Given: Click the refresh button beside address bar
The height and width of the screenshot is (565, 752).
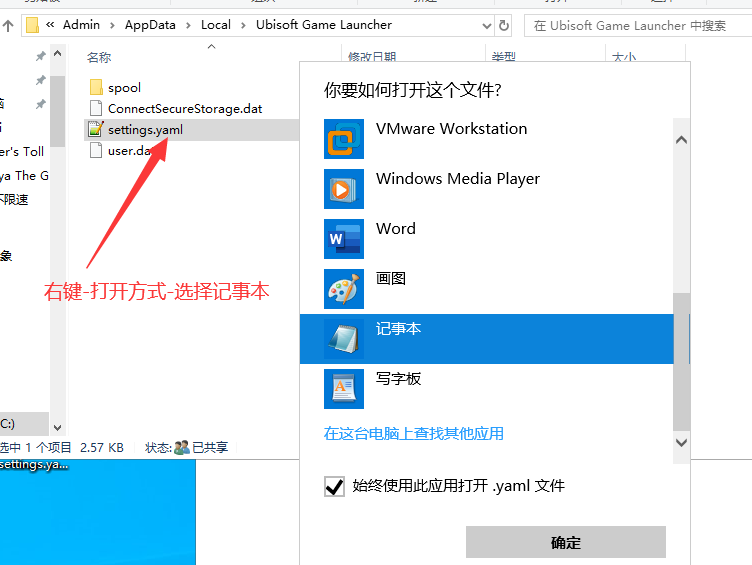Looking at the screenshot, I should point(504,25).
